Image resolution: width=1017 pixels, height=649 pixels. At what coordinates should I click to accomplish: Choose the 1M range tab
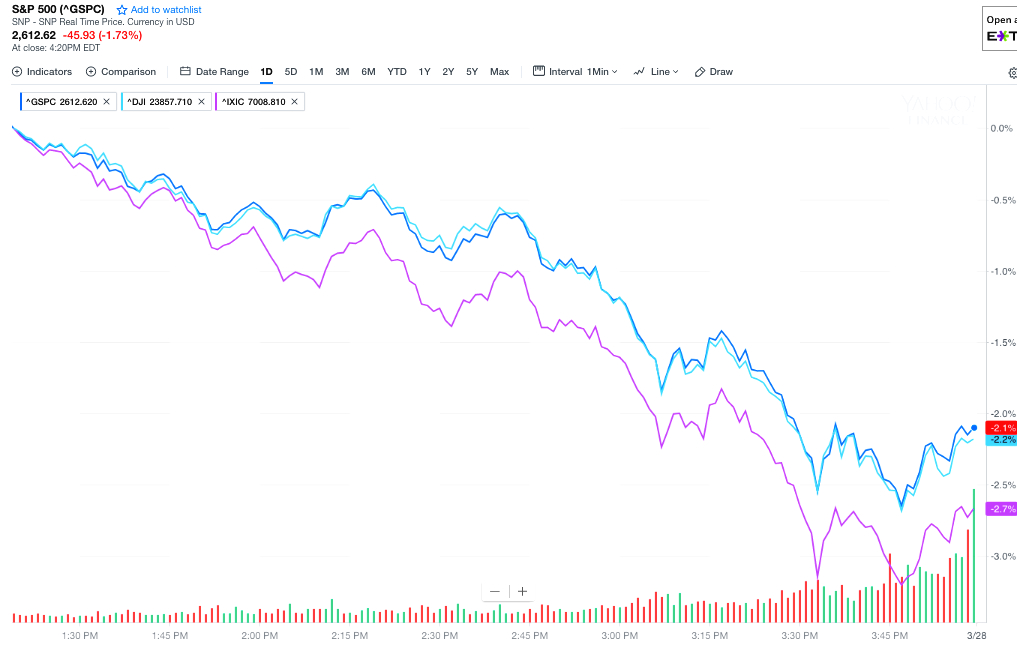[x=316, y=72]
